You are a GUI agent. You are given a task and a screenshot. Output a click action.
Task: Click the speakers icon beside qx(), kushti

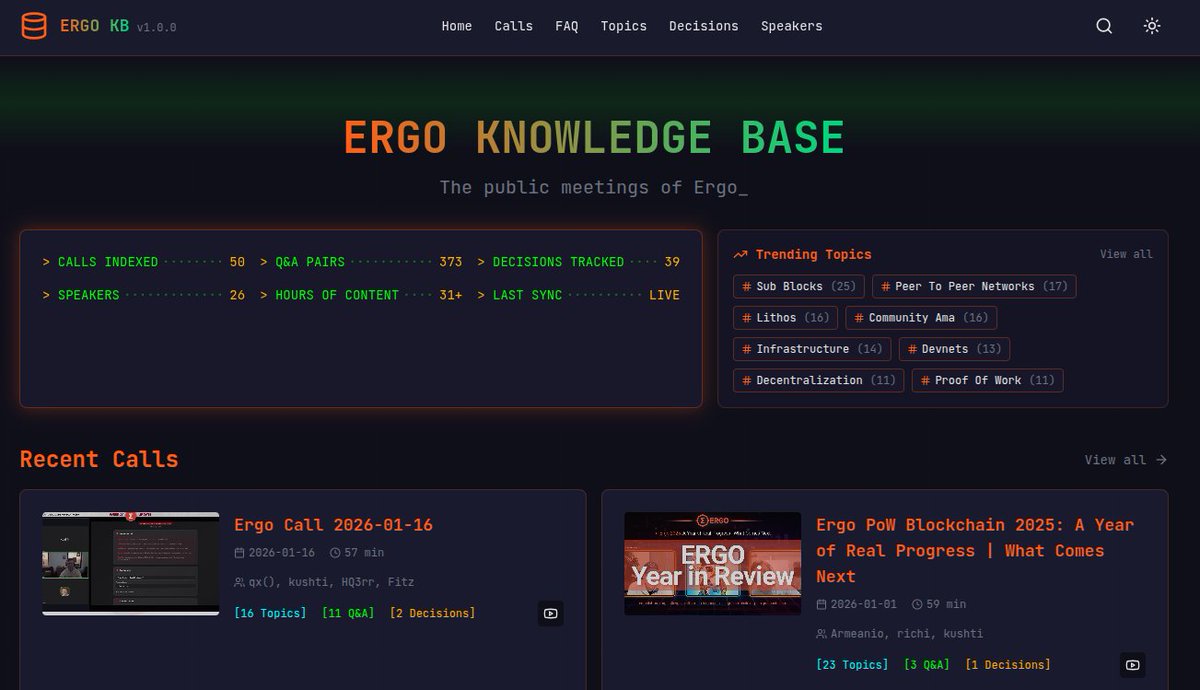(x=237, y=582)
